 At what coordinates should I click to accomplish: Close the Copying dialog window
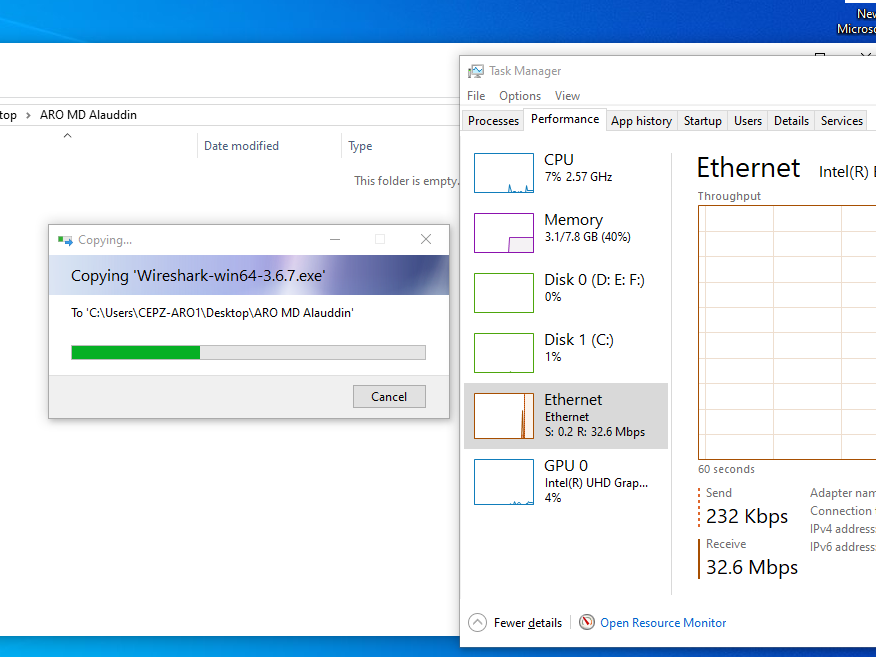point(426,239)
